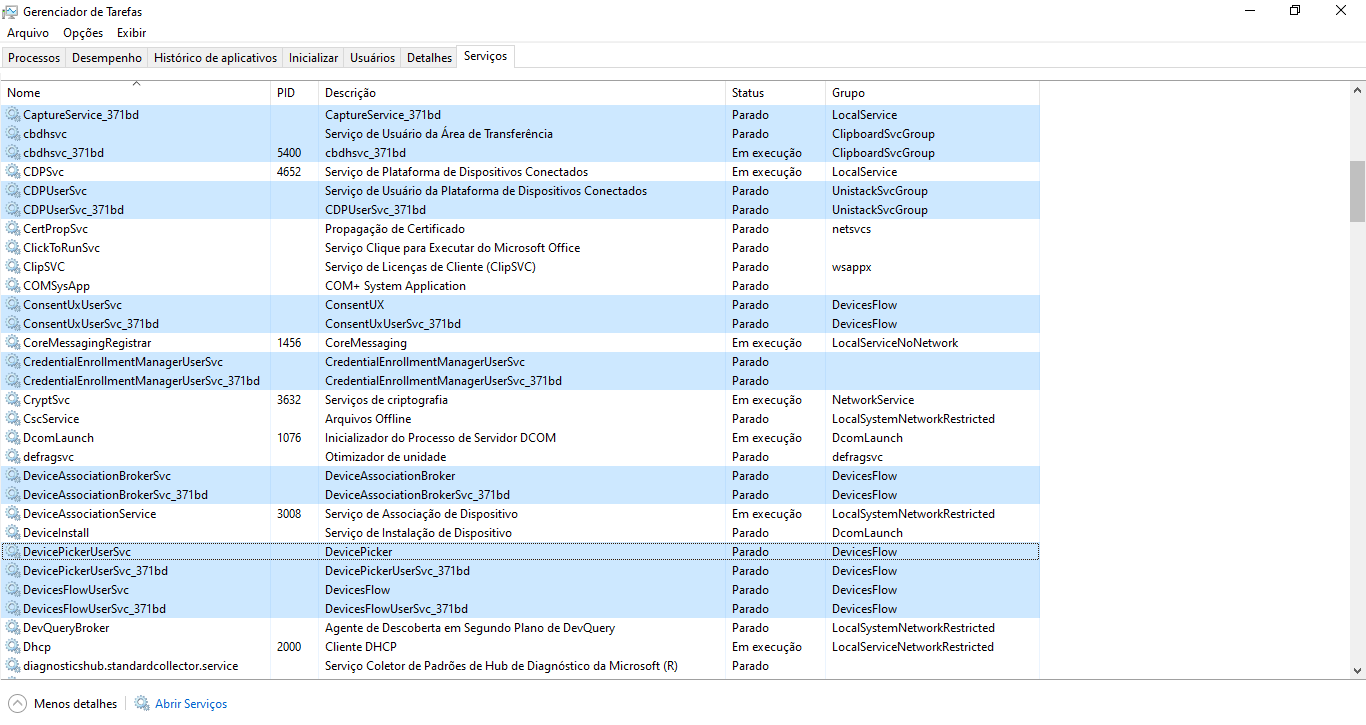Select the CoreMessagingRegistrar service row
This screenshot has width=1366, height=725.
[x=520, y=343]
